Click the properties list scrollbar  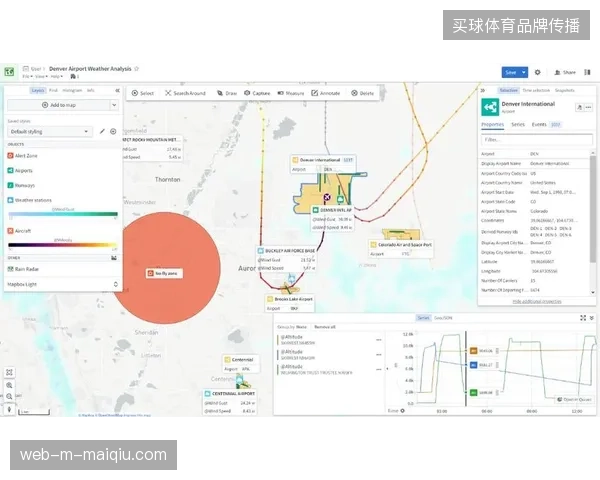[x=593, y=209]
